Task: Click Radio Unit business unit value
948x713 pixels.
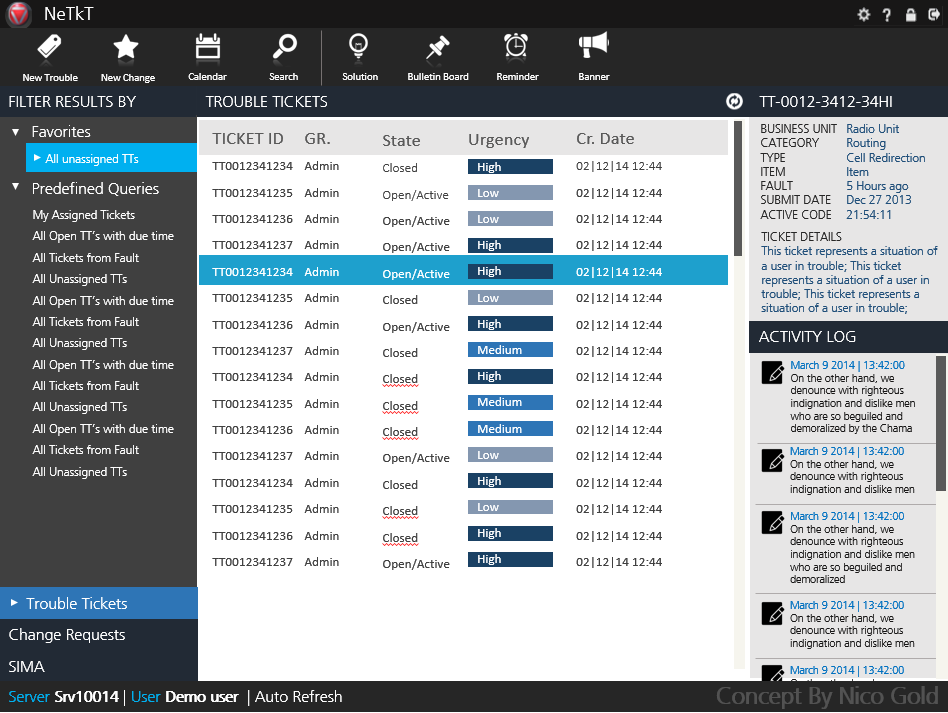Action: (x=872, y=129)
